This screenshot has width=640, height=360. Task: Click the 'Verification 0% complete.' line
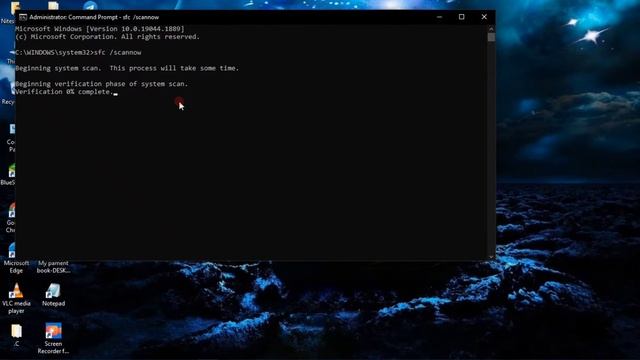[64, 92]
